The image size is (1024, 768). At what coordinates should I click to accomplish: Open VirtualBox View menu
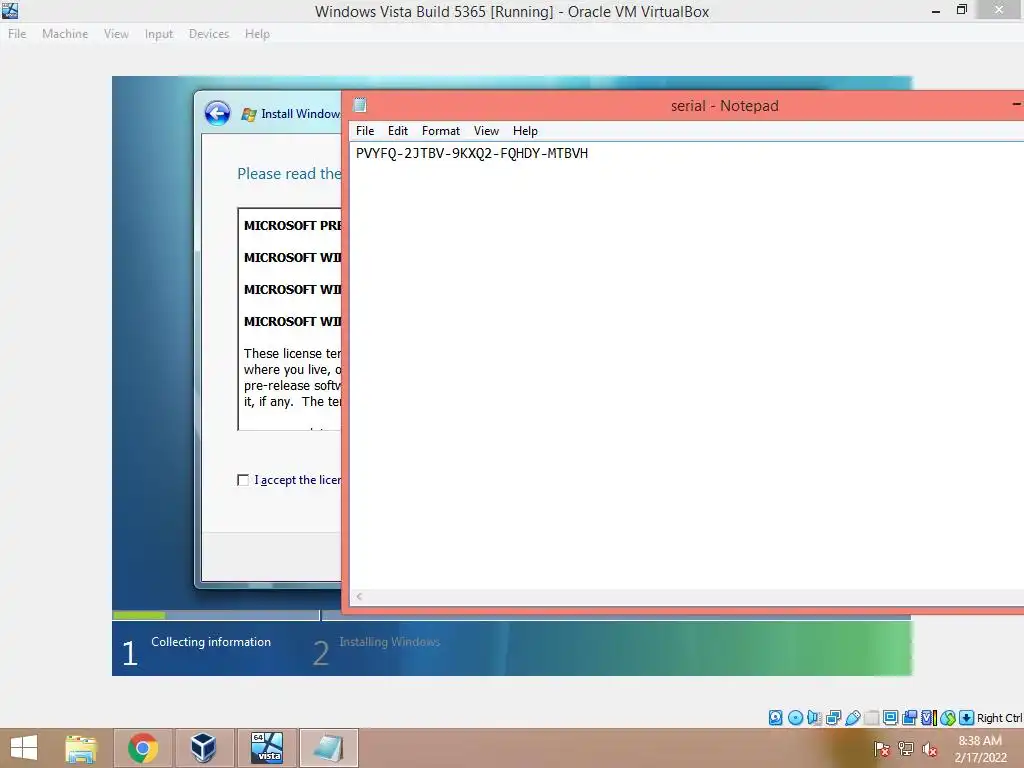click(x=116, y=34)
